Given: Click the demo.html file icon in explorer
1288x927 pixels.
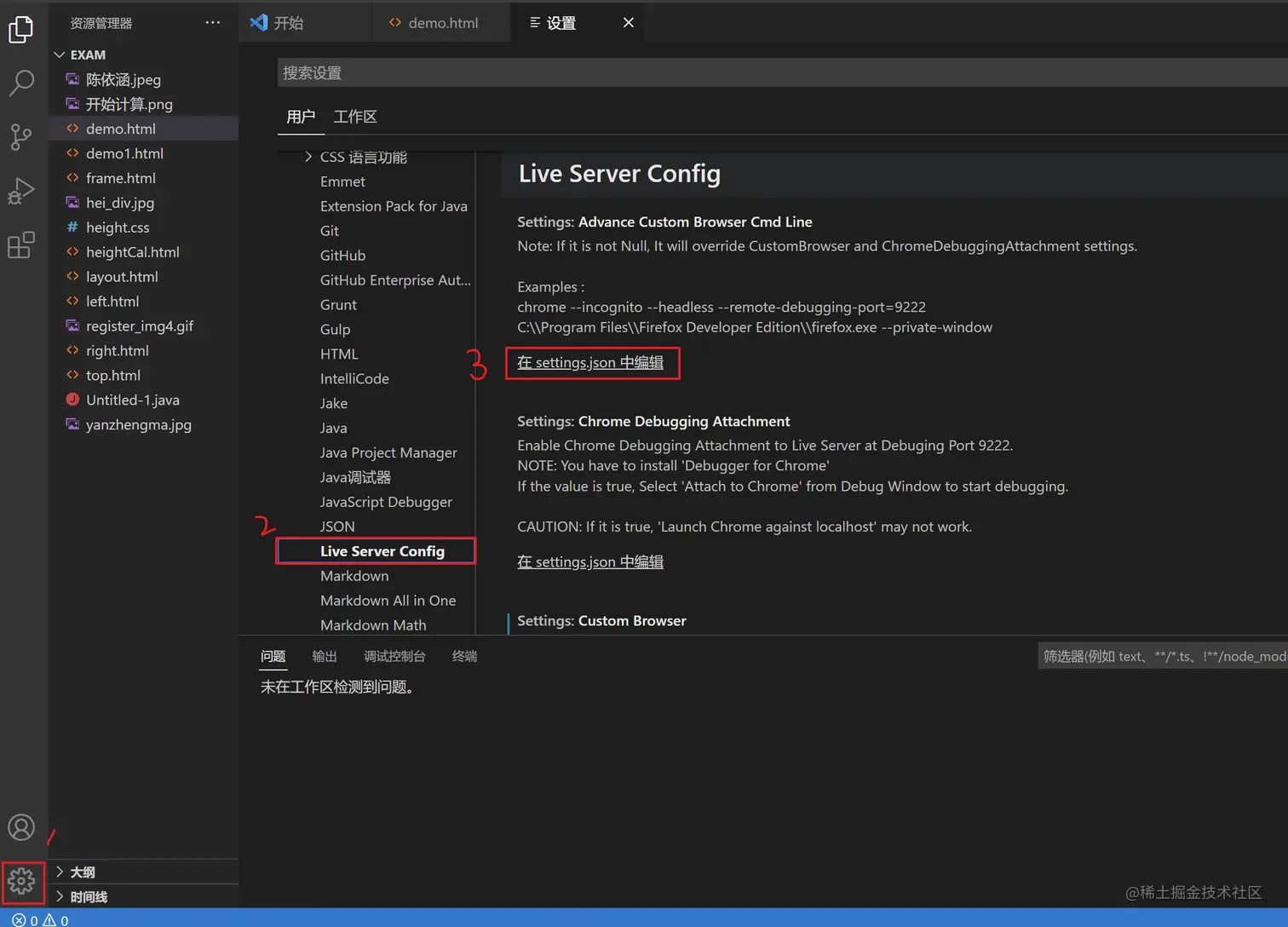Looking at the screenshot, I should click(x=72, y=129).
